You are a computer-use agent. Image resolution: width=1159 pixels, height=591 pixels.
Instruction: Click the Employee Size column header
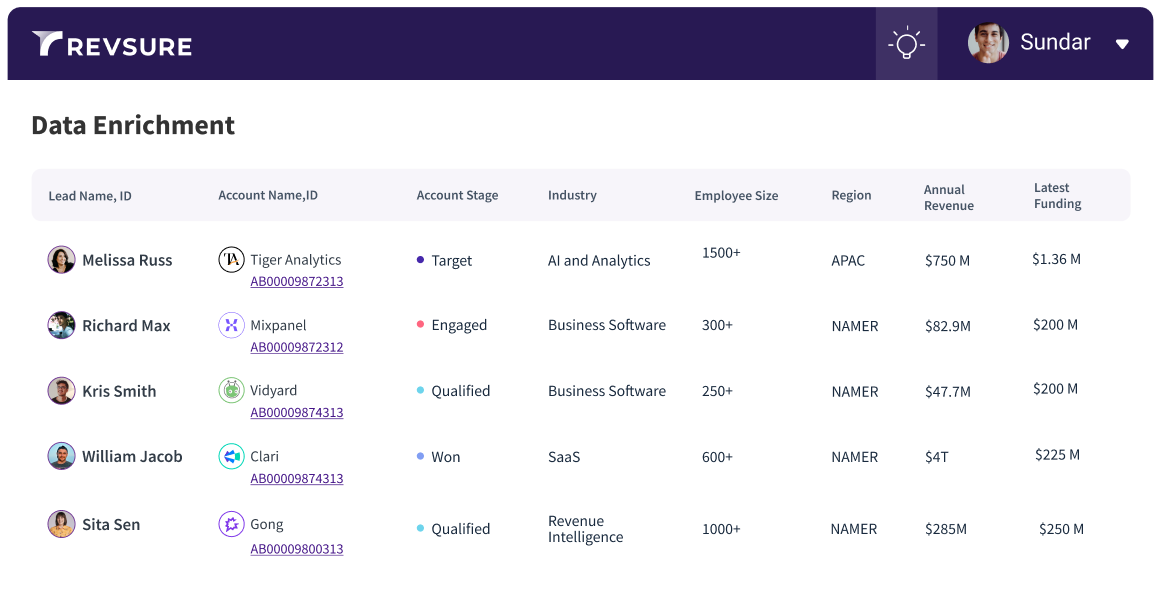(736, 196)
